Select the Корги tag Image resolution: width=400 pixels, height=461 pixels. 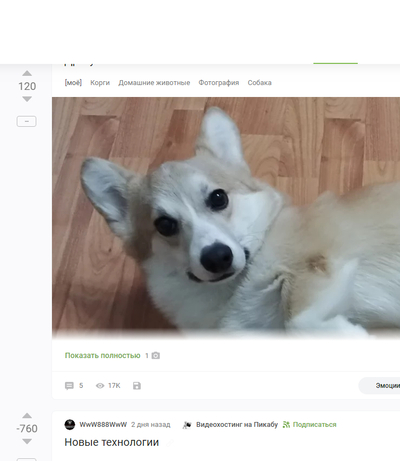click(x=100, y=83)
